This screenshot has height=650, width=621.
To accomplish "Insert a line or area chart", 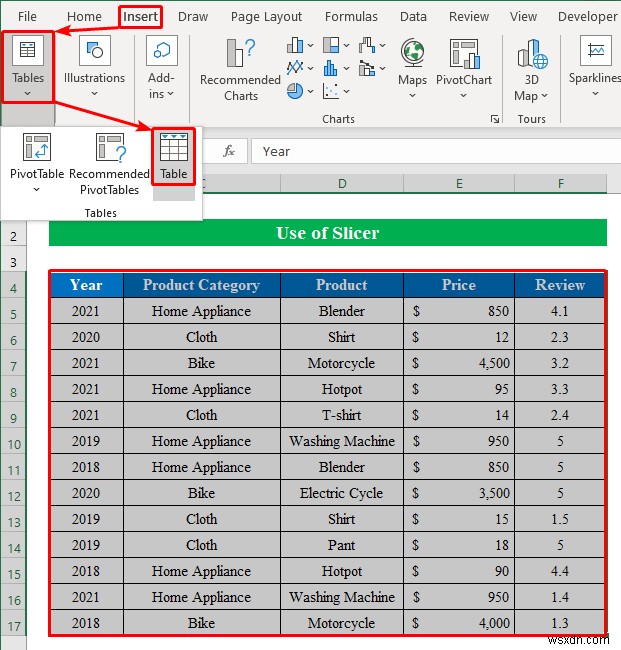I will 295,68.
